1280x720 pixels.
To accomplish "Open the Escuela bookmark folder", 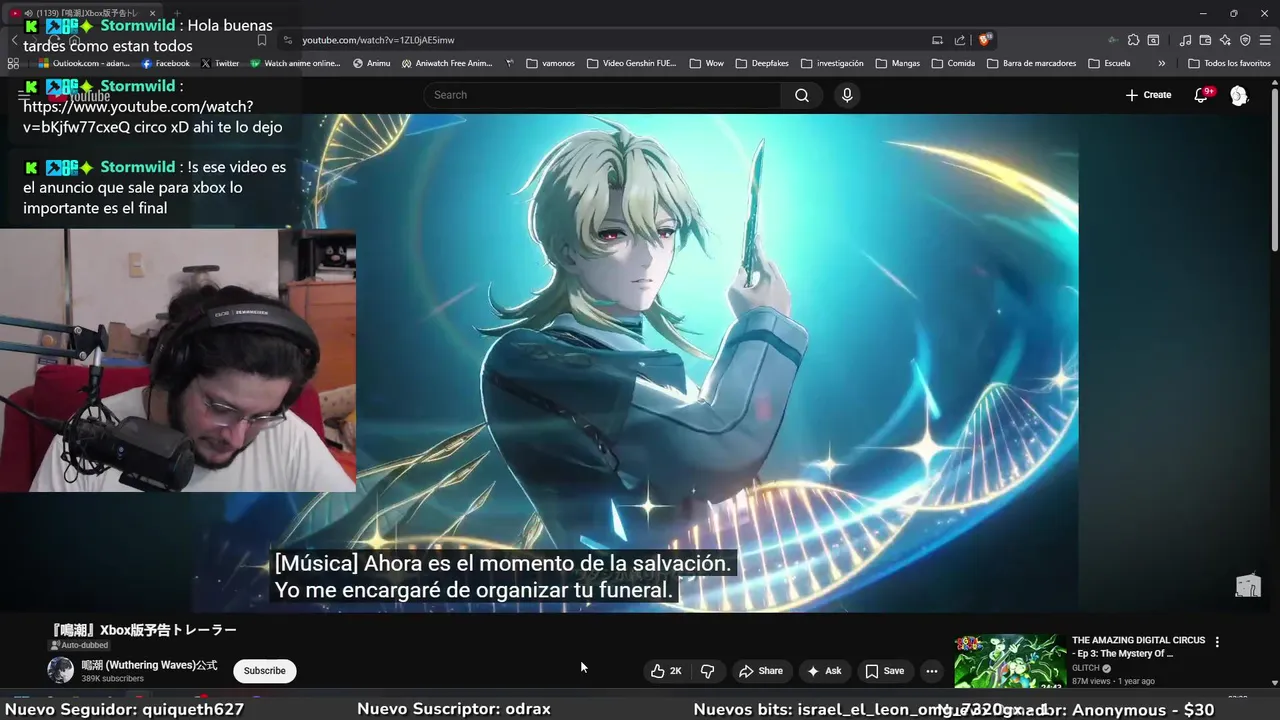I will pos(1109,63).
